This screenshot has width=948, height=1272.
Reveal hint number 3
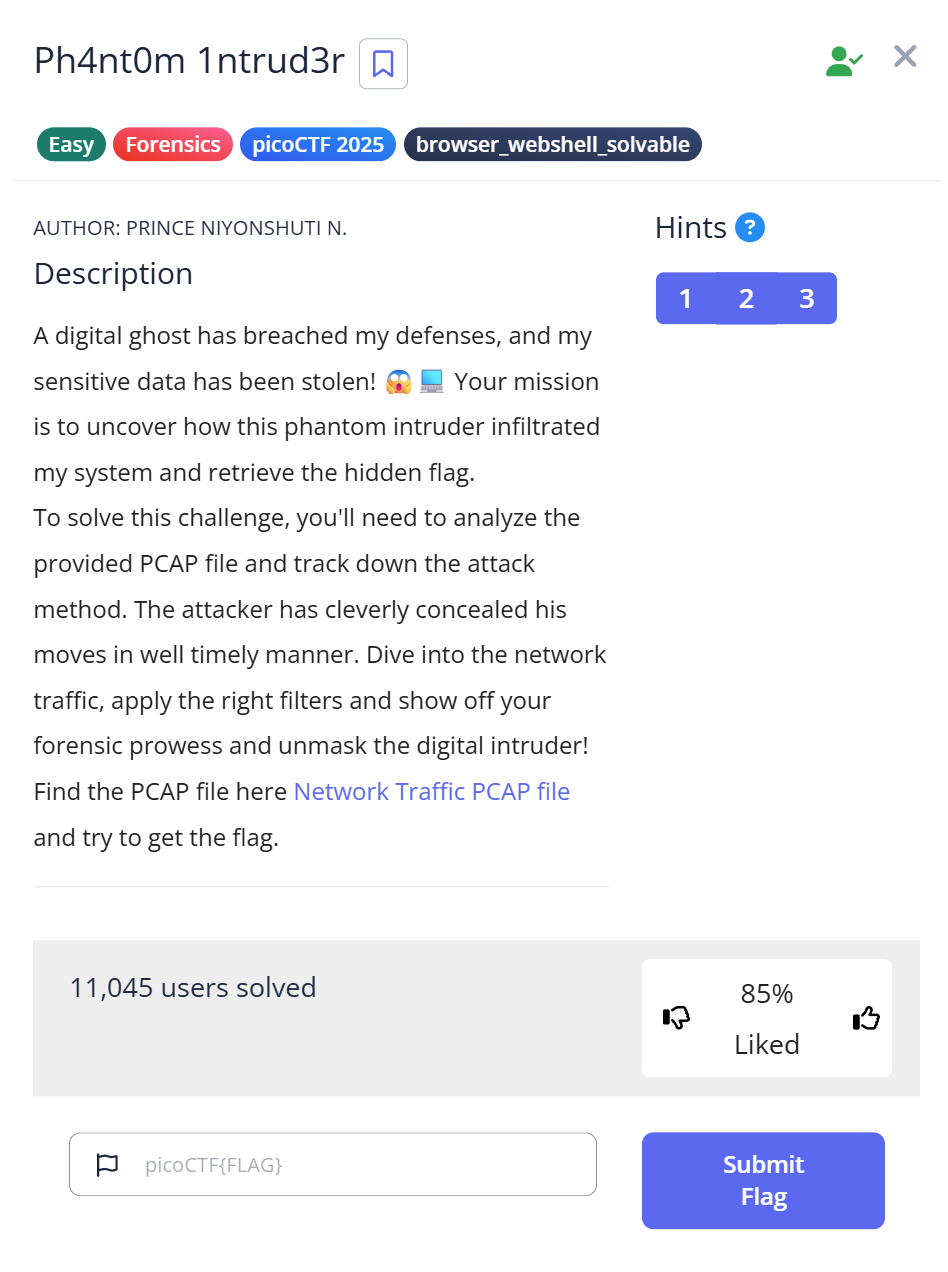tap(807, 298)
